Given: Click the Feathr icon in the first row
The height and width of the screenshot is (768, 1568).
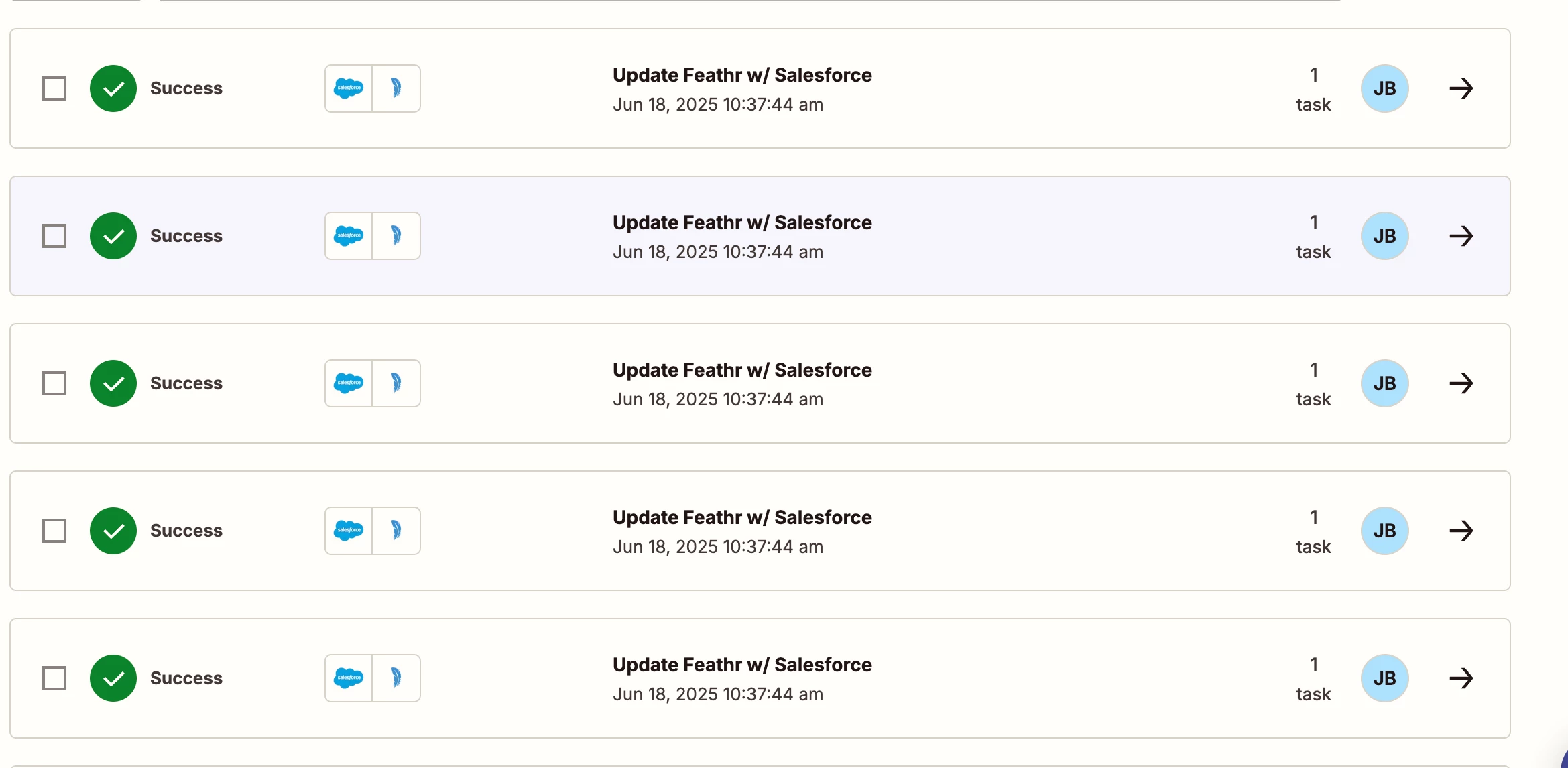Looking at the screenshot, I should click(x=396, y=88).
